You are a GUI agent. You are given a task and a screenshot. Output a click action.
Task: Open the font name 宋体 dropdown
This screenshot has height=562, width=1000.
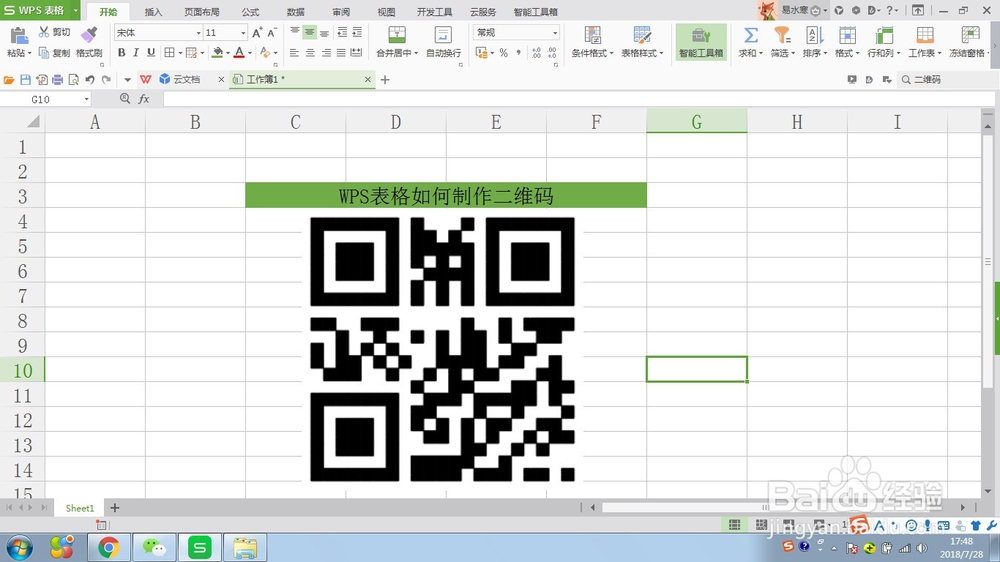198,33
